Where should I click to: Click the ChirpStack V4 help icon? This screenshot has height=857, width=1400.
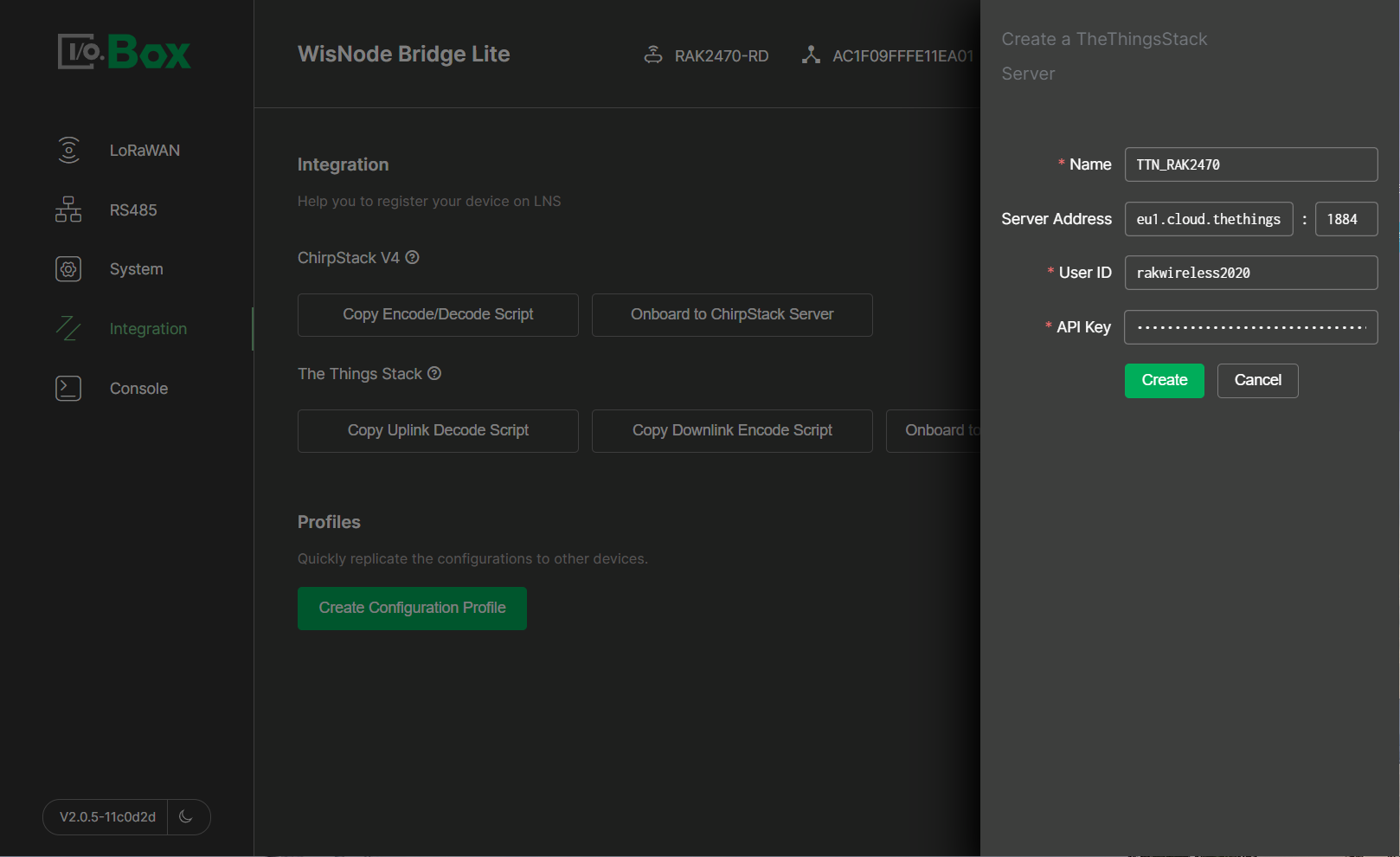[413, 257]
